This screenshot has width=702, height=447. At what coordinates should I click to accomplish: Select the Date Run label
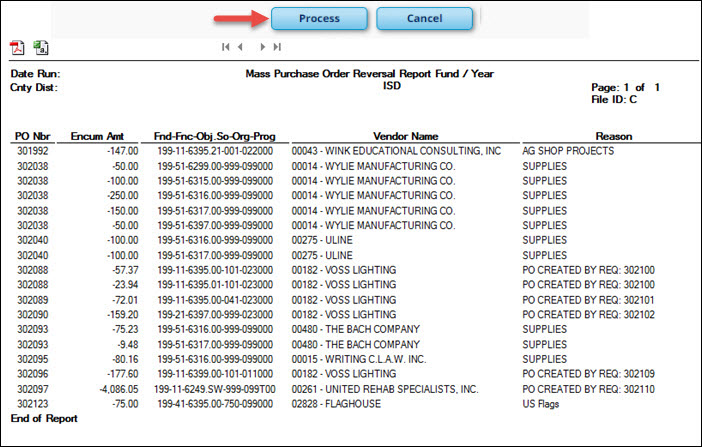click(x=35, y=74)
